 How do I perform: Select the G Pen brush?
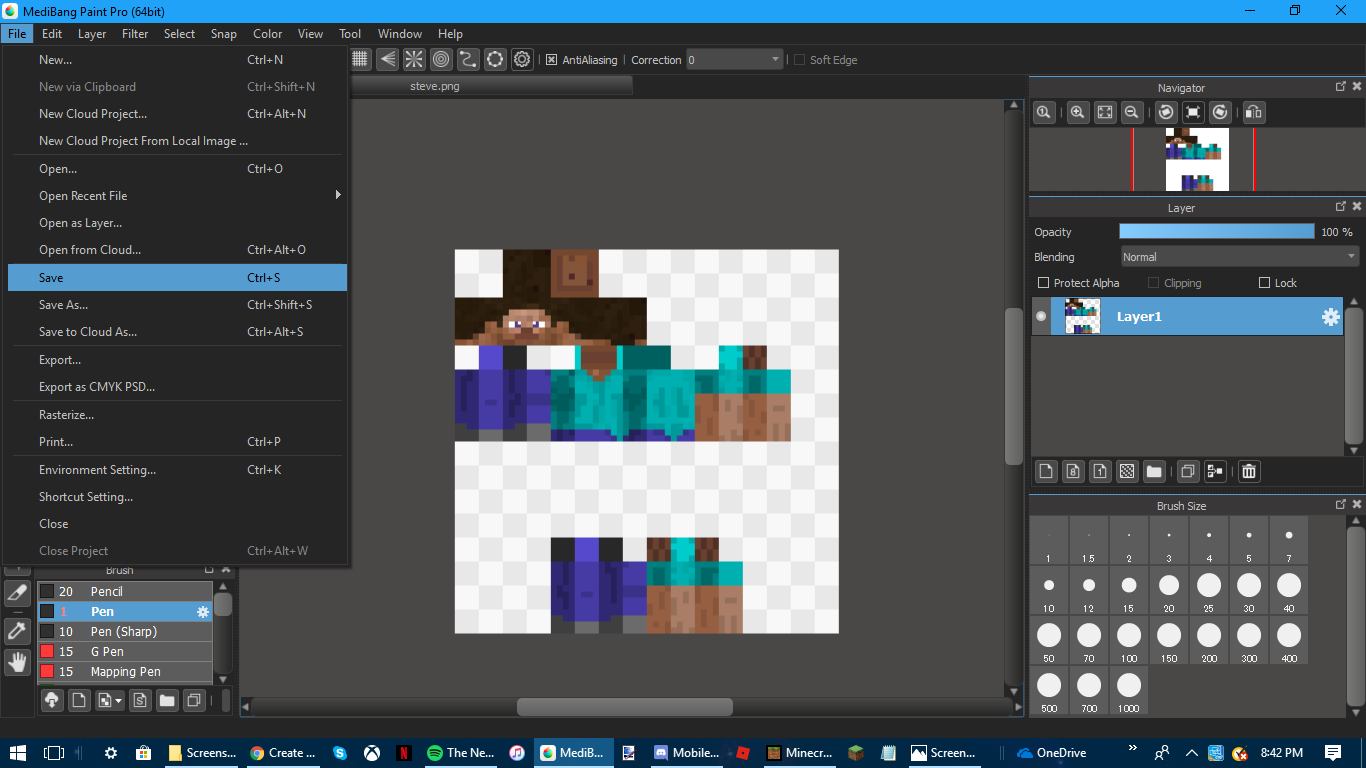click(x=125, y=652)
